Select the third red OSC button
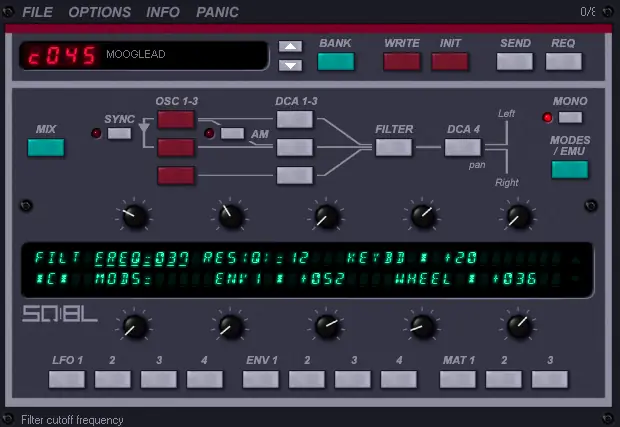 (176, 176)
